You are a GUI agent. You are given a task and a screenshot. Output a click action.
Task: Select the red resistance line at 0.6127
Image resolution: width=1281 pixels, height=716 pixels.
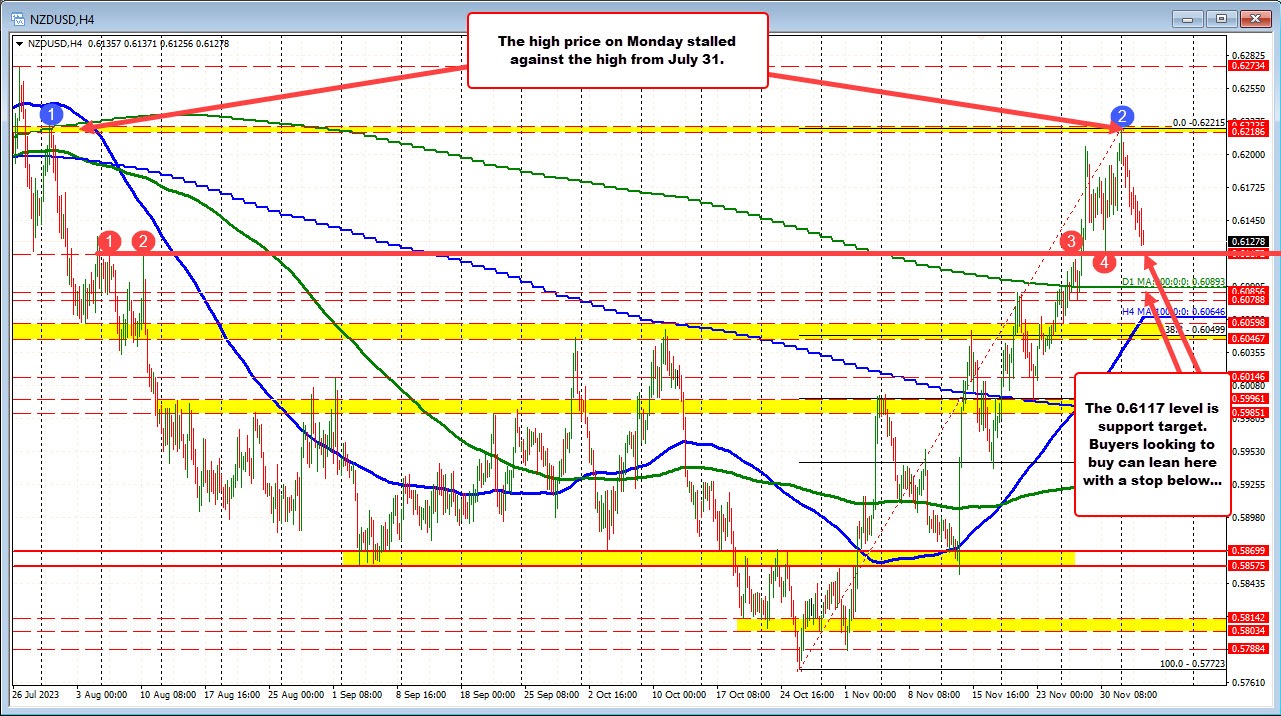pyautogui.click(x=600, y=252)
